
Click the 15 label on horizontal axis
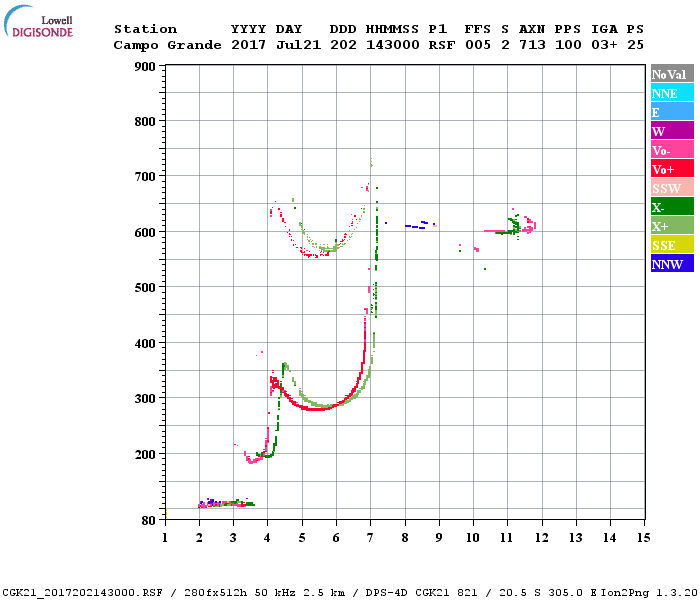click(x=643, y=537)
